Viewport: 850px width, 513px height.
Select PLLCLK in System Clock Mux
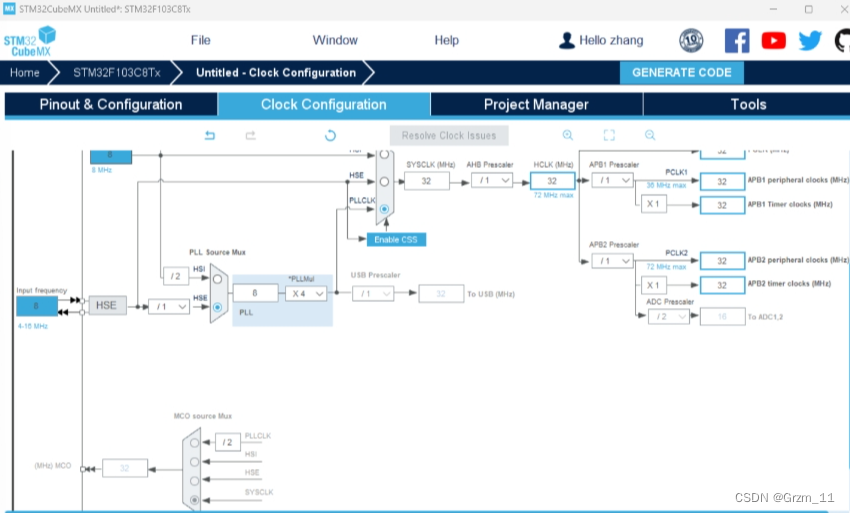click(384, 209)
